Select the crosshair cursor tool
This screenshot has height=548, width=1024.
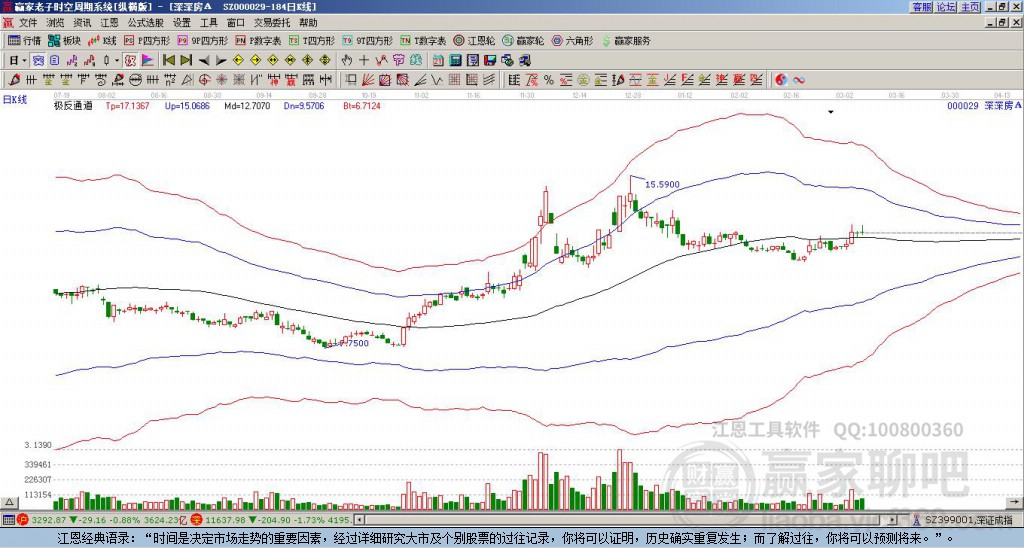(364, 61)
